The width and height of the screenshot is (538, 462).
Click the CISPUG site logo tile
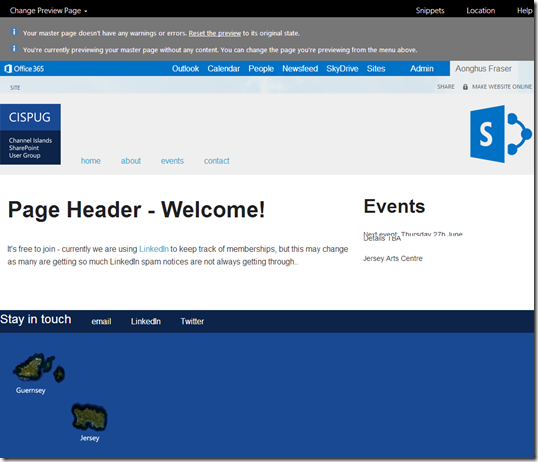point(30,134)
